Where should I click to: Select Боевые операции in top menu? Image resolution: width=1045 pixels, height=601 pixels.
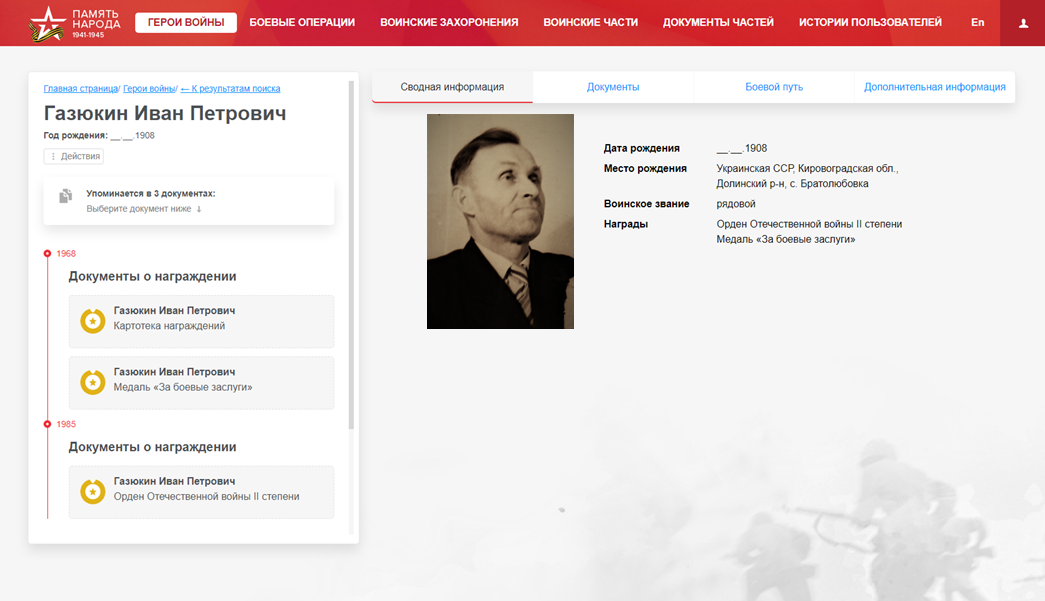pos(302,23)
